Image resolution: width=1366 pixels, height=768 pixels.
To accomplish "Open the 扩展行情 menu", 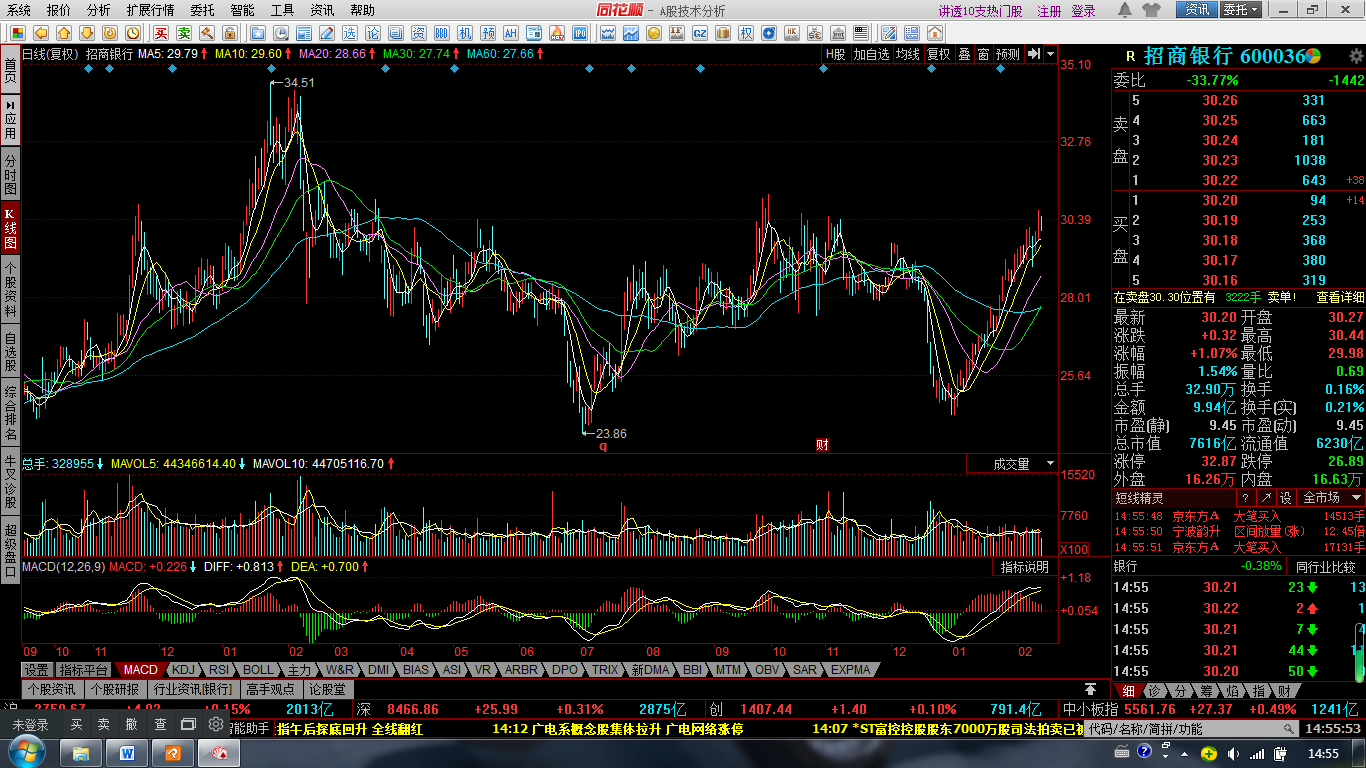I will 150,10.
